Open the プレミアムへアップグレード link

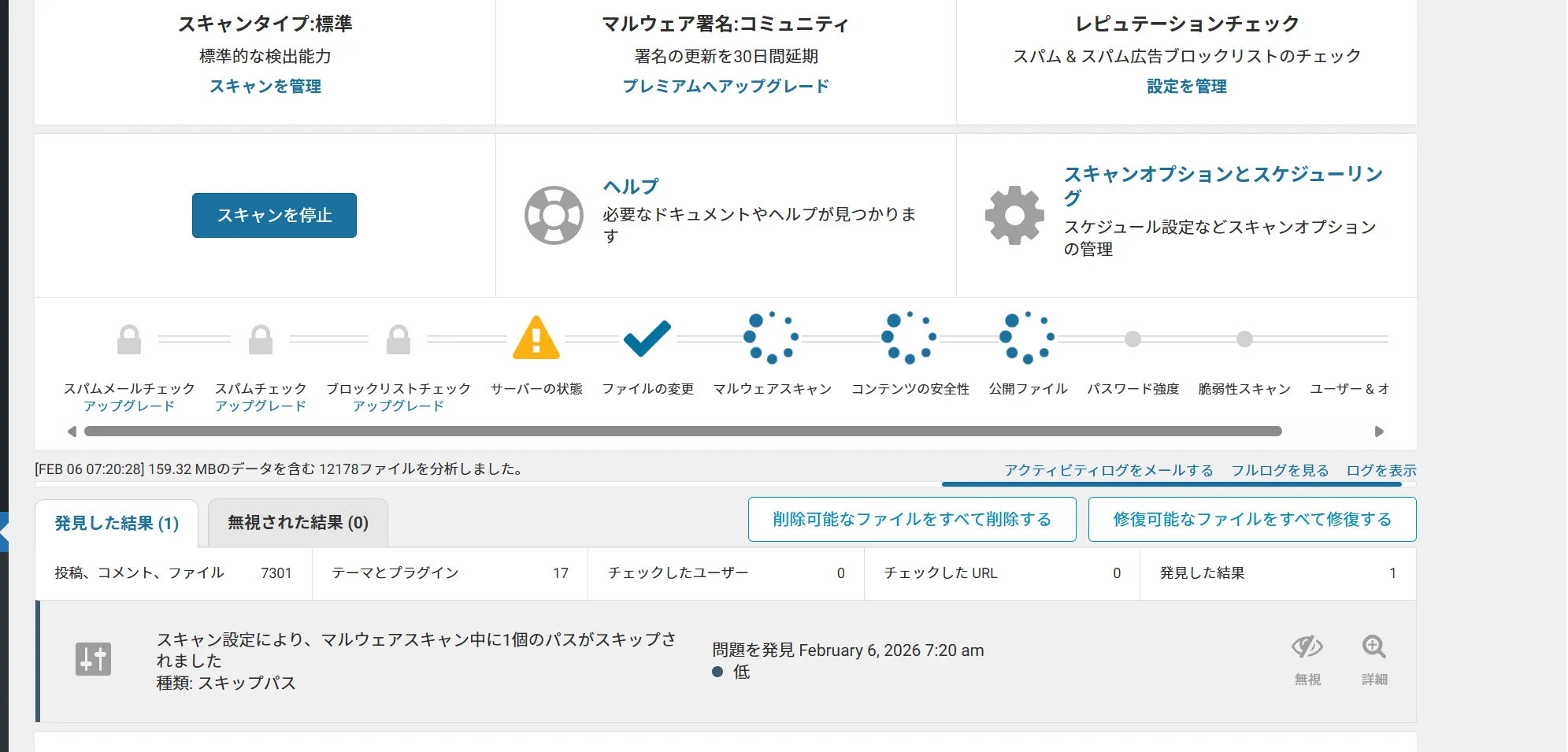(x=725, y=86)
